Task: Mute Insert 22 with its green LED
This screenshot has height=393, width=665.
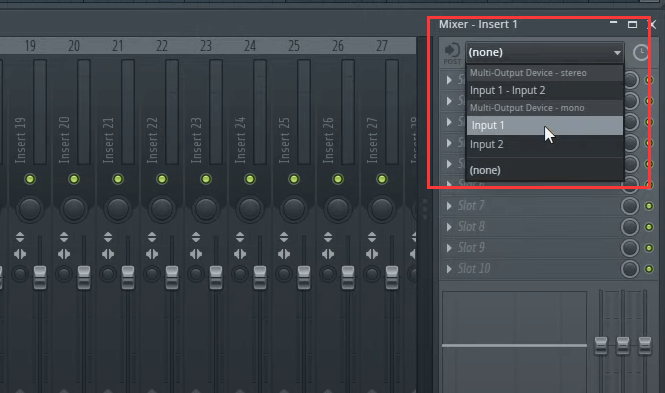Action: click(162, 179)
